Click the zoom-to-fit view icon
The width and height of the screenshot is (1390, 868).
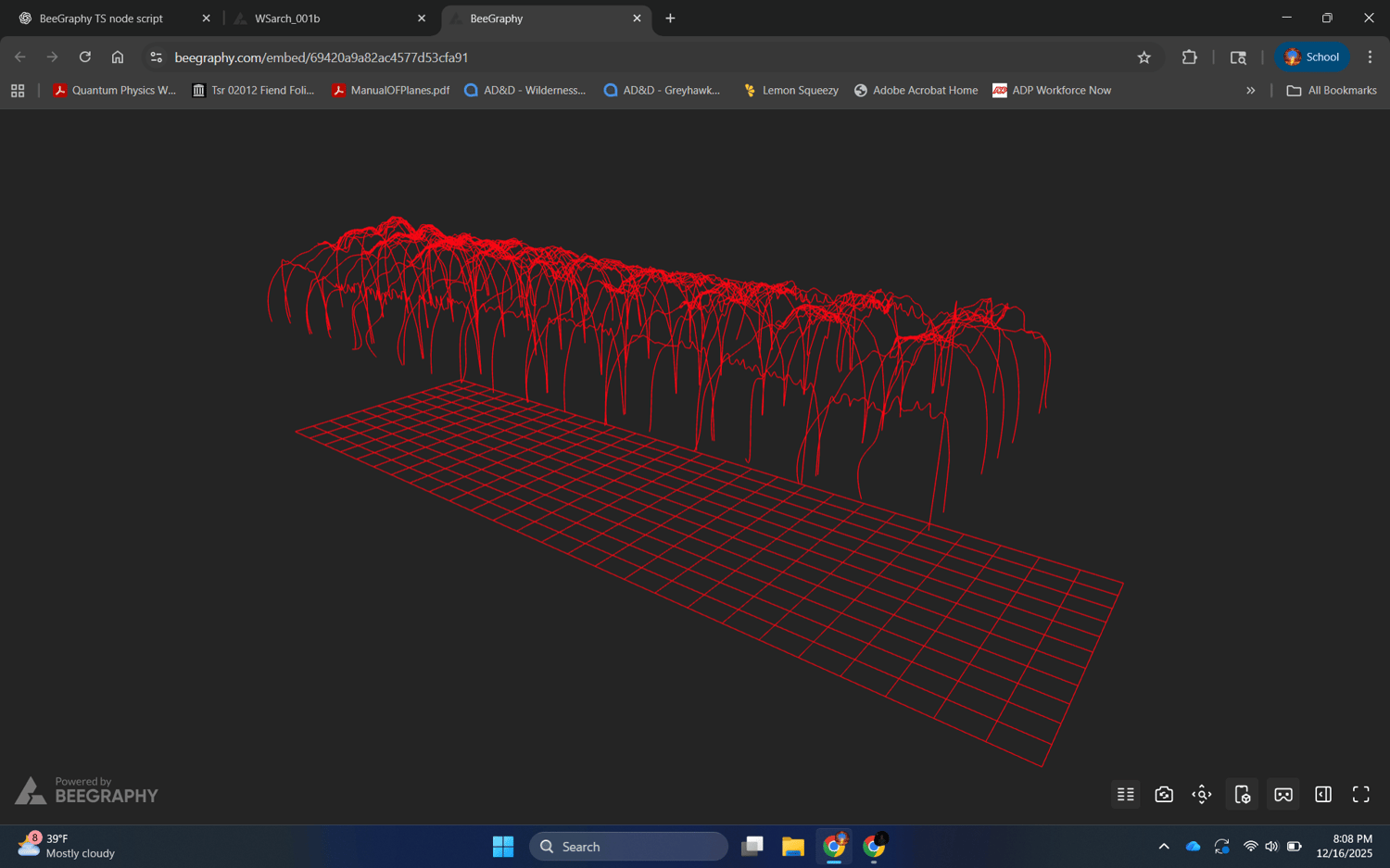[x=1202, y=795]
